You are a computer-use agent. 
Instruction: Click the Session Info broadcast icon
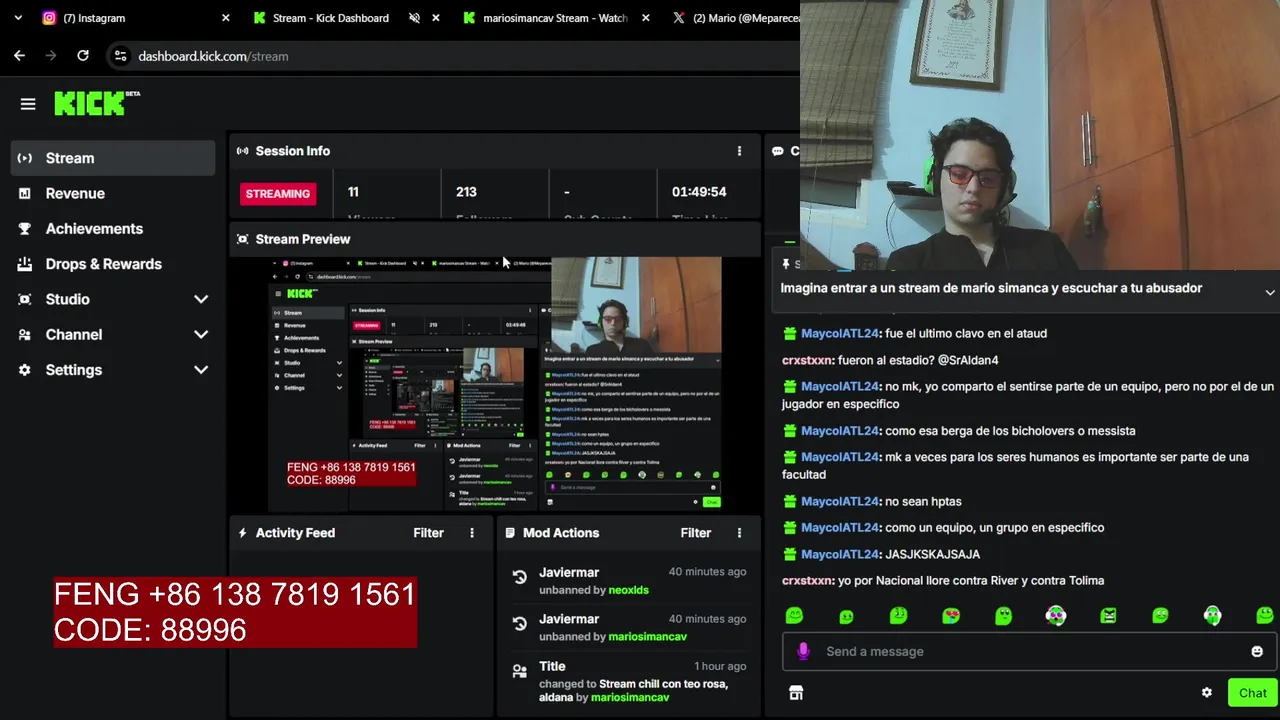[242, 151]
